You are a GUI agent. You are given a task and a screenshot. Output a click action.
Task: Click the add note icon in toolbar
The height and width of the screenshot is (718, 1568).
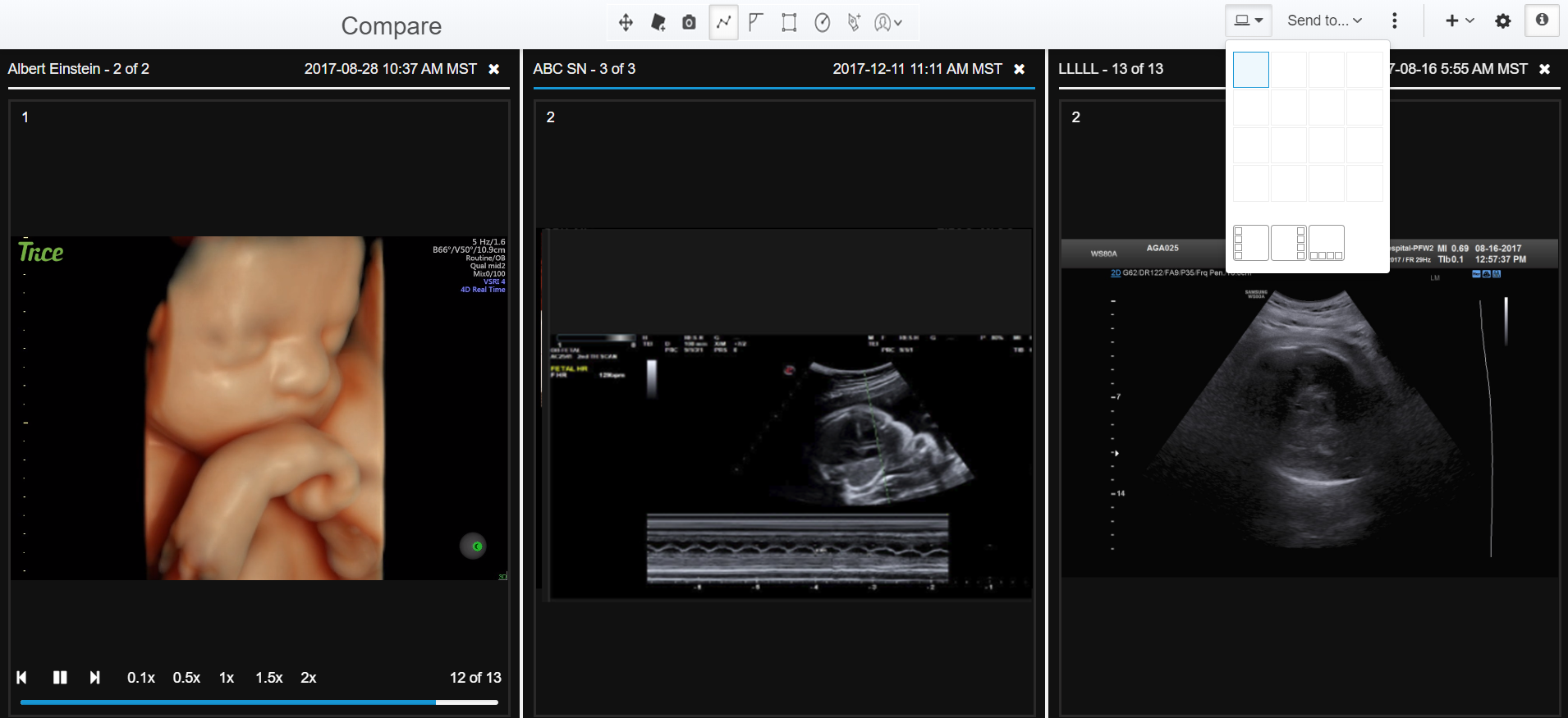[x=658, y=22]
